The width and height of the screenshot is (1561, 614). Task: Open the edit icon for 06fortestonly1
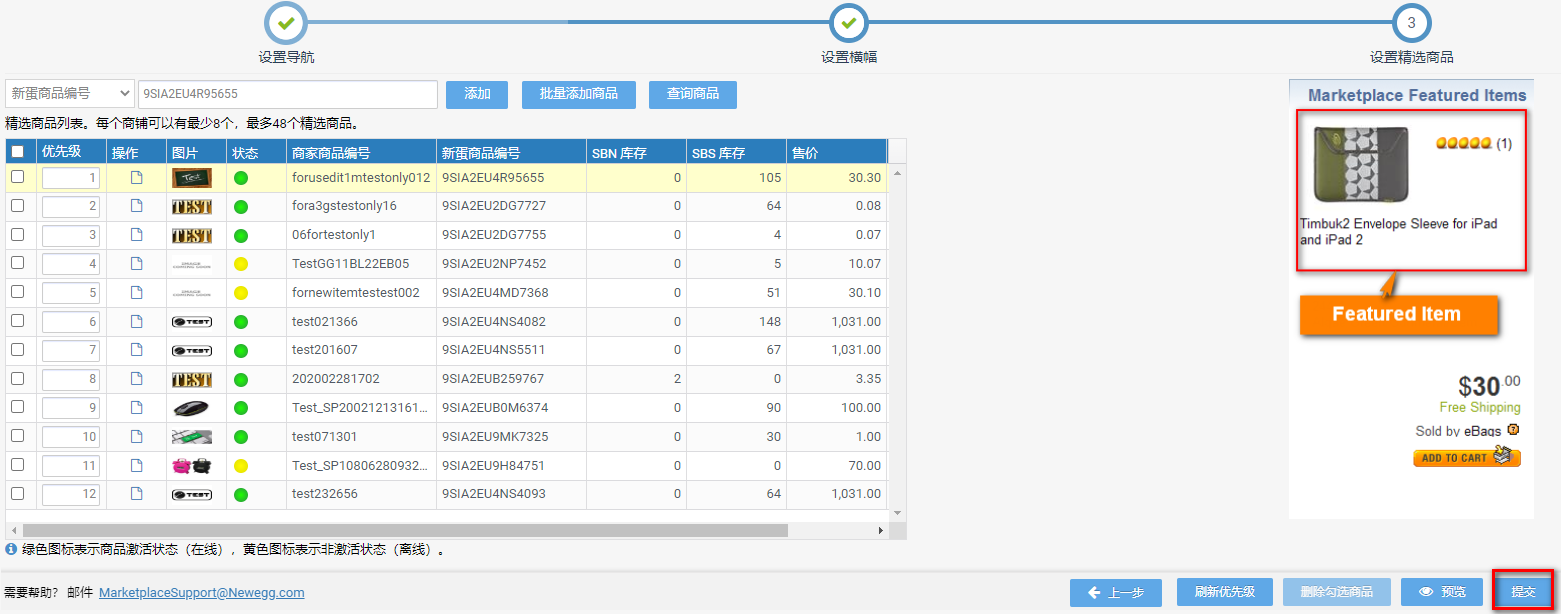point(137,235)
